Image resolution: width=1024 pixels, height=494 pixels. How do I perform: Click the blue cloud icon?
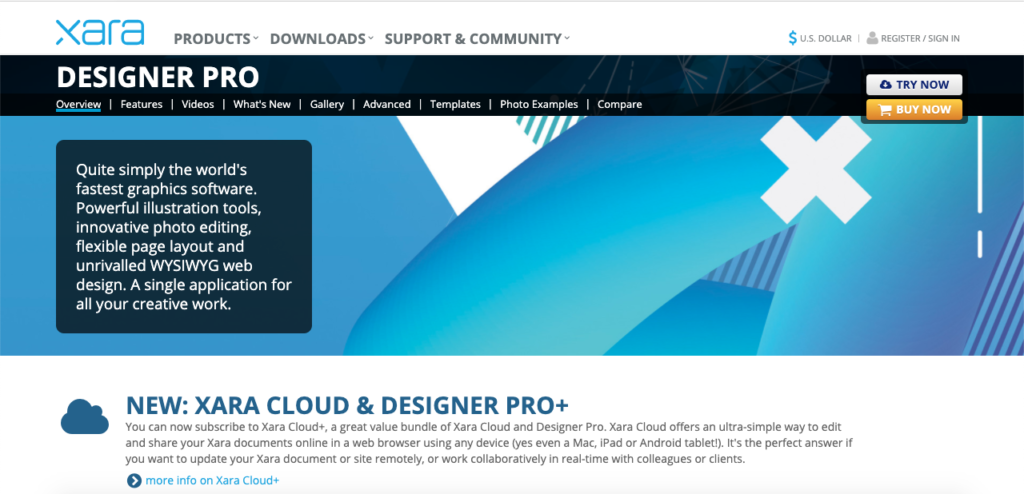click(84, 416)
